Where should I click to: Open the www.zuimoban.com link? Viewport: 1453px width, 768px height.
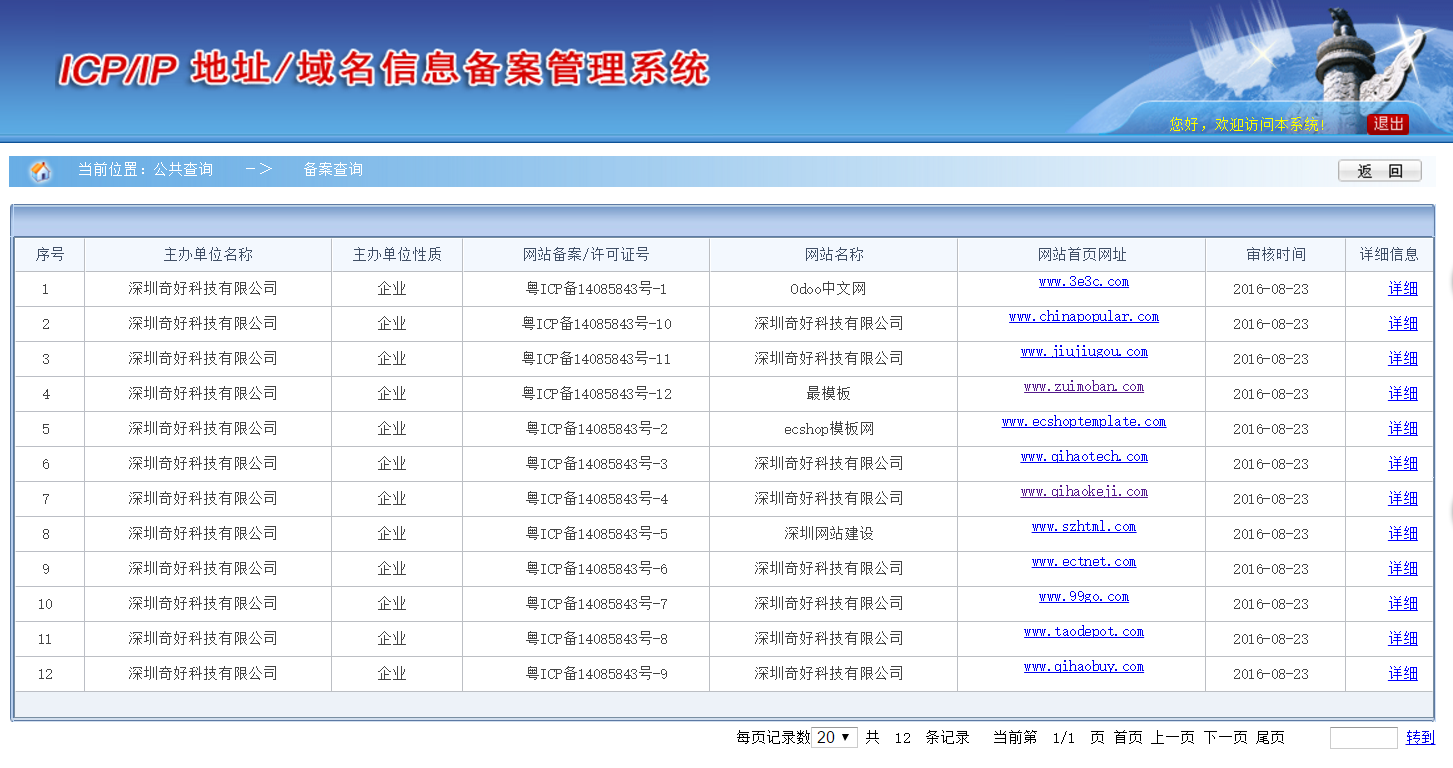click(1084, 387)
